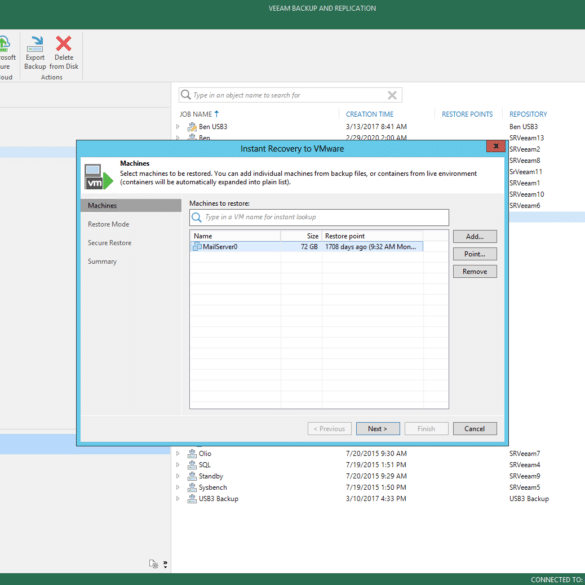585x585 pixels.
Task: Go to the Secure Restore wizard step
Action: click(x=109, y=243)
